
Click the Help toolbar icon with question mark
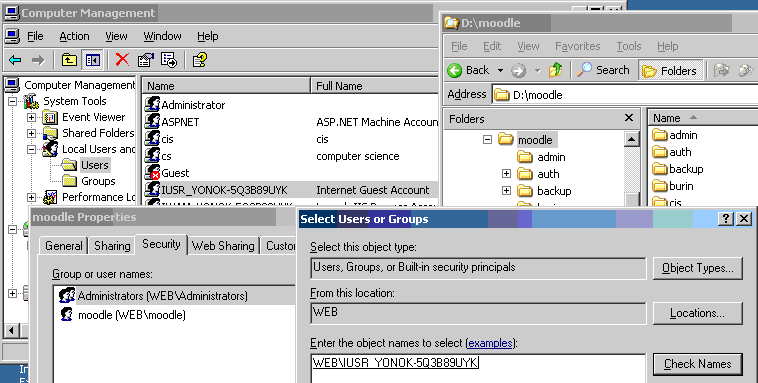click(x=200, y=60)
